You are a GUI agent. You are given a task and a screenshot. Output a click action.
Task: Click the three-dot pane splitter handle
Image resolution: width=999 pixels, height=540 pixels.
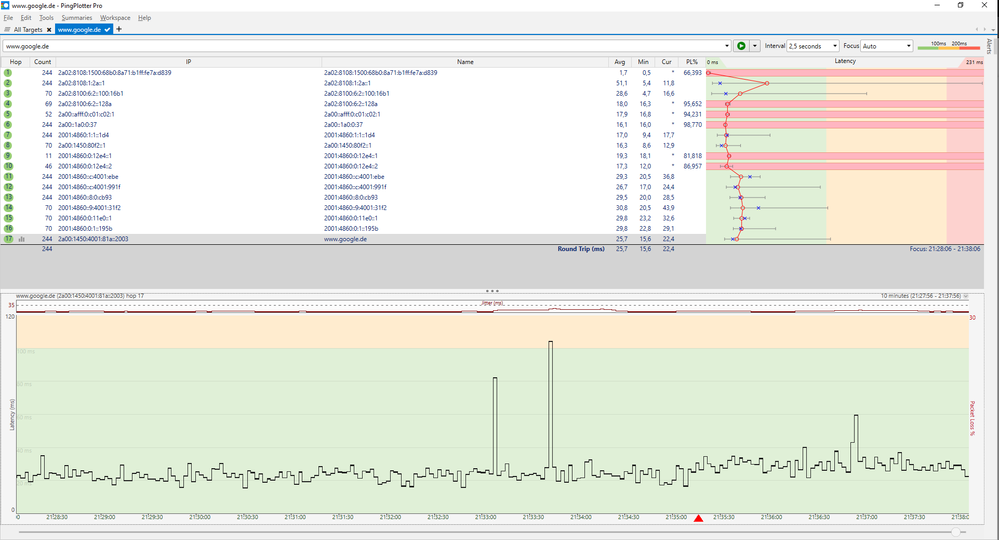pos(492,291)
